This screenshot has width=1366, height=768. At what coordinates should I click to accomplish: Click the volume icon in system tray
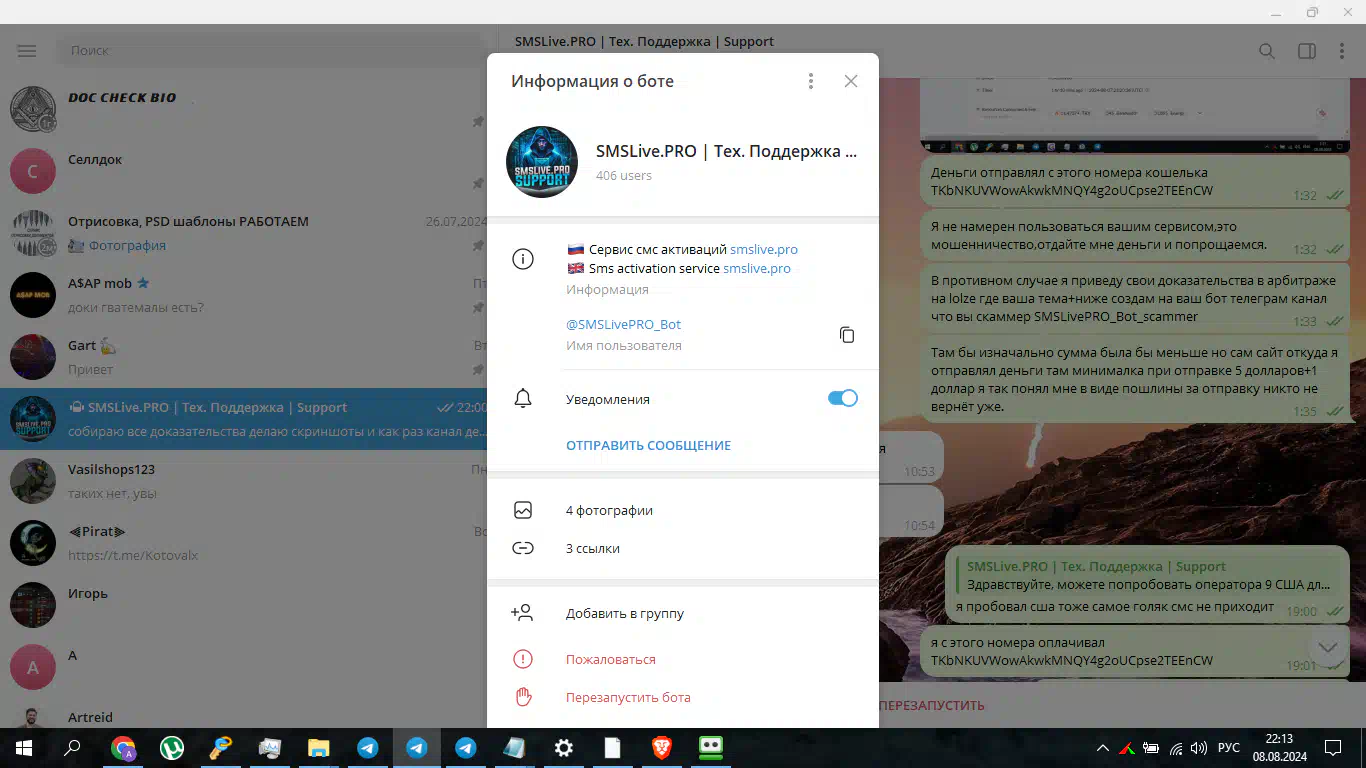1200,748
